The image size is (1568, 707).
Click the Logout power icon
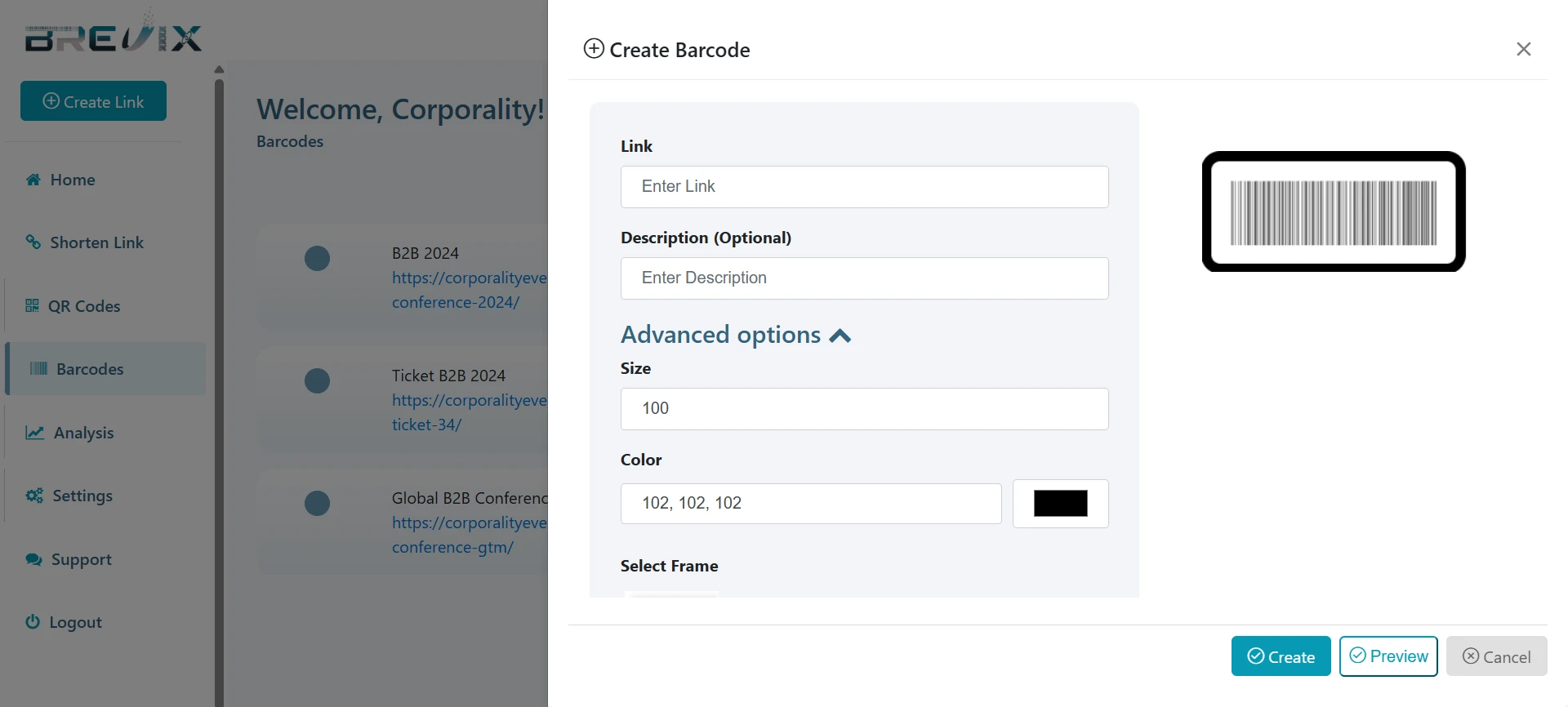[x=33, y=622]
